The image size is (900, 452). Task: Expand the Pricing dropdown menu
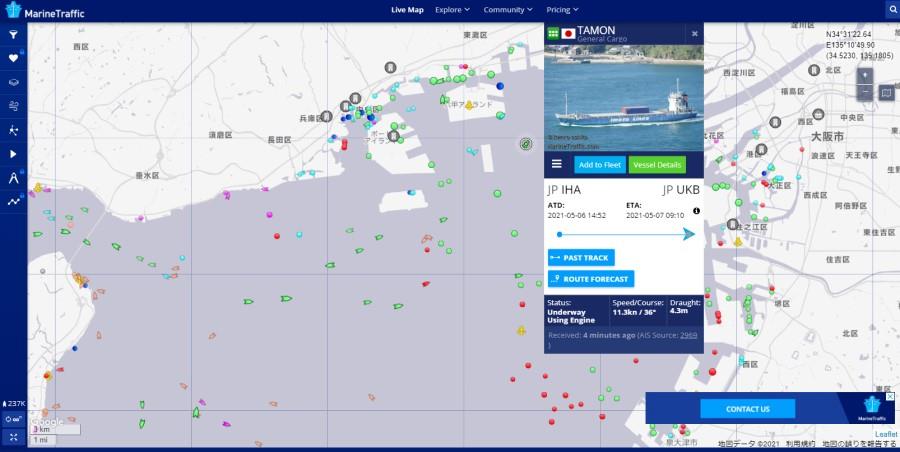[x=562, y=10]
